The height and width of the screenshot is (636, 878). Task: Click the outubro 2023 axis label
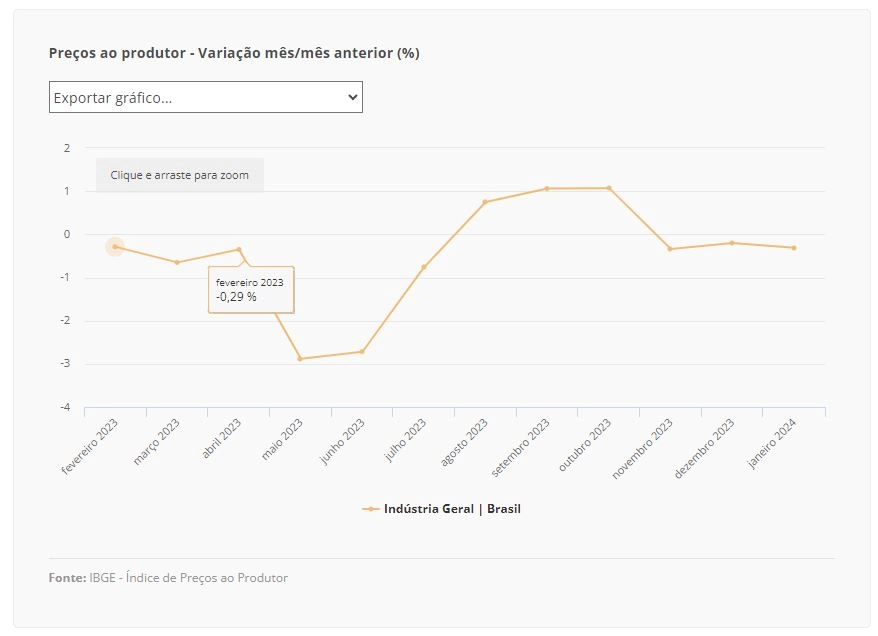click(x=585, y=445)
